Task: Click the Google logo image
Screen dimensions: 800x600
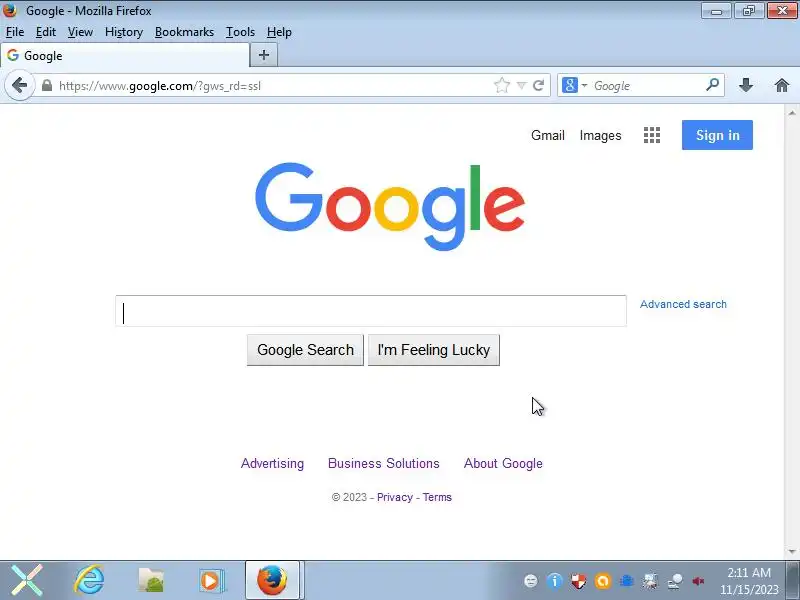Action: [390, 206]
